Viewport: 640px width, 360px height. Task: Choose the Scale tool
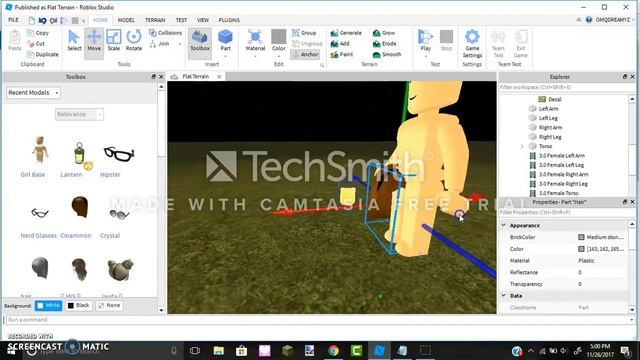113,40
